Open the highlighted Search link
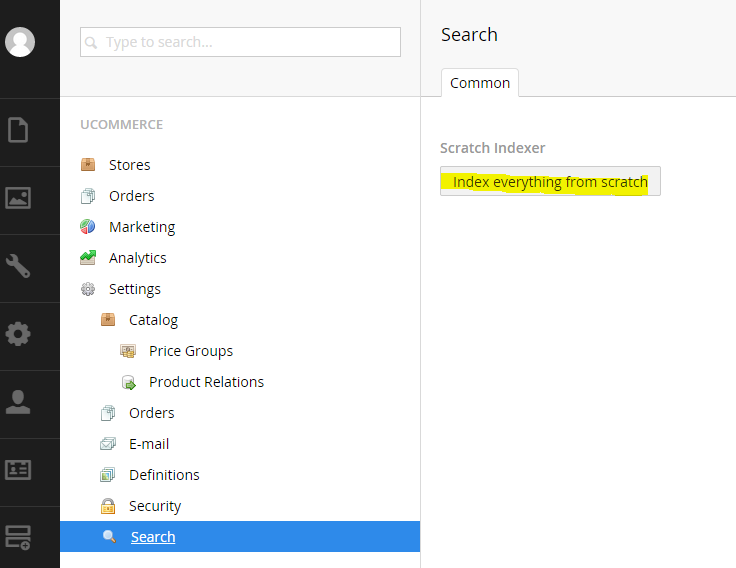Screen dimensions: 736x568 coord(153,537)
